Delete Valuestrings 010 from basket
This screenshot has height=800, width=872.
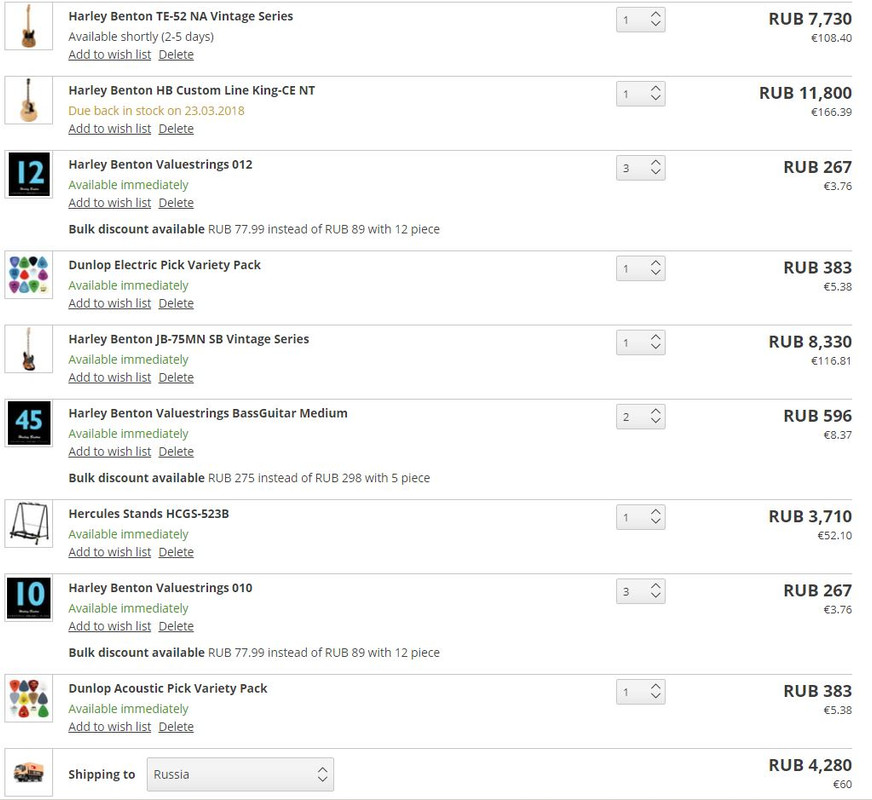coord(176,626)
